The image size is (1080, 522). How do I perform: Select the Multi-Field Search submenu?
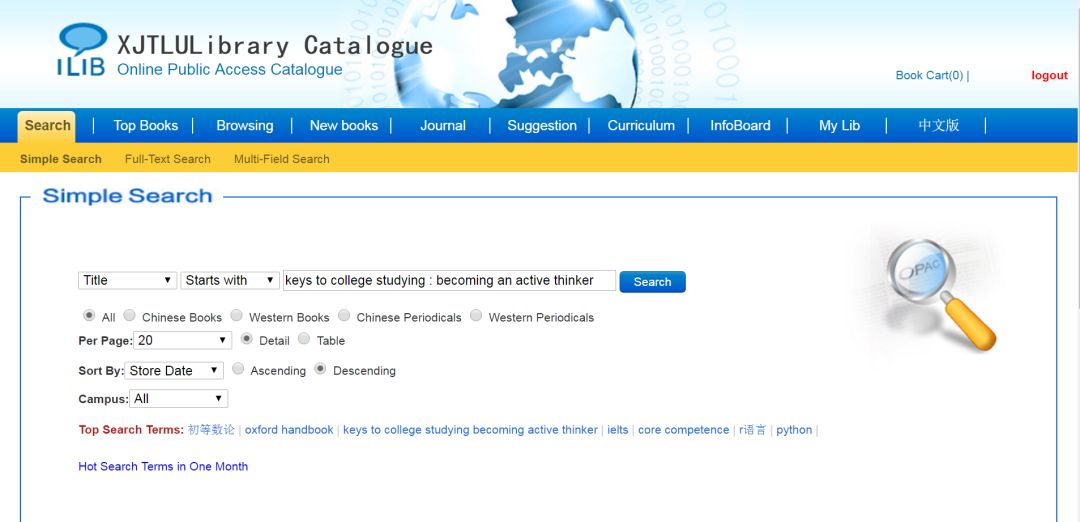coord(282,159)
